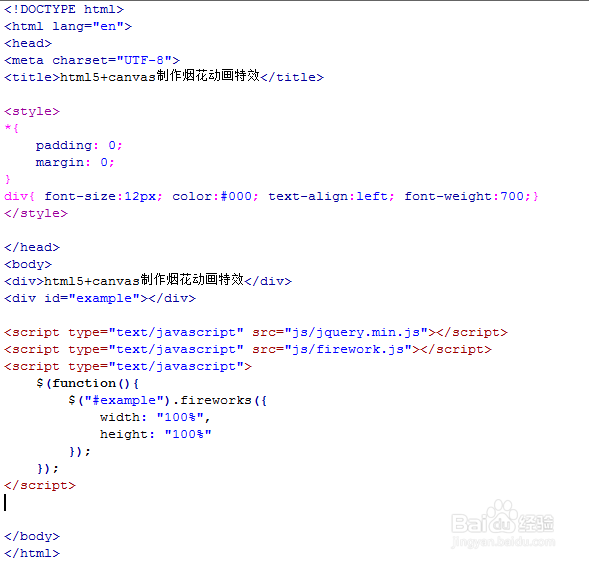Click the title tag line
Viewport: 589px width, 563px height.
(x=164, y=76)
